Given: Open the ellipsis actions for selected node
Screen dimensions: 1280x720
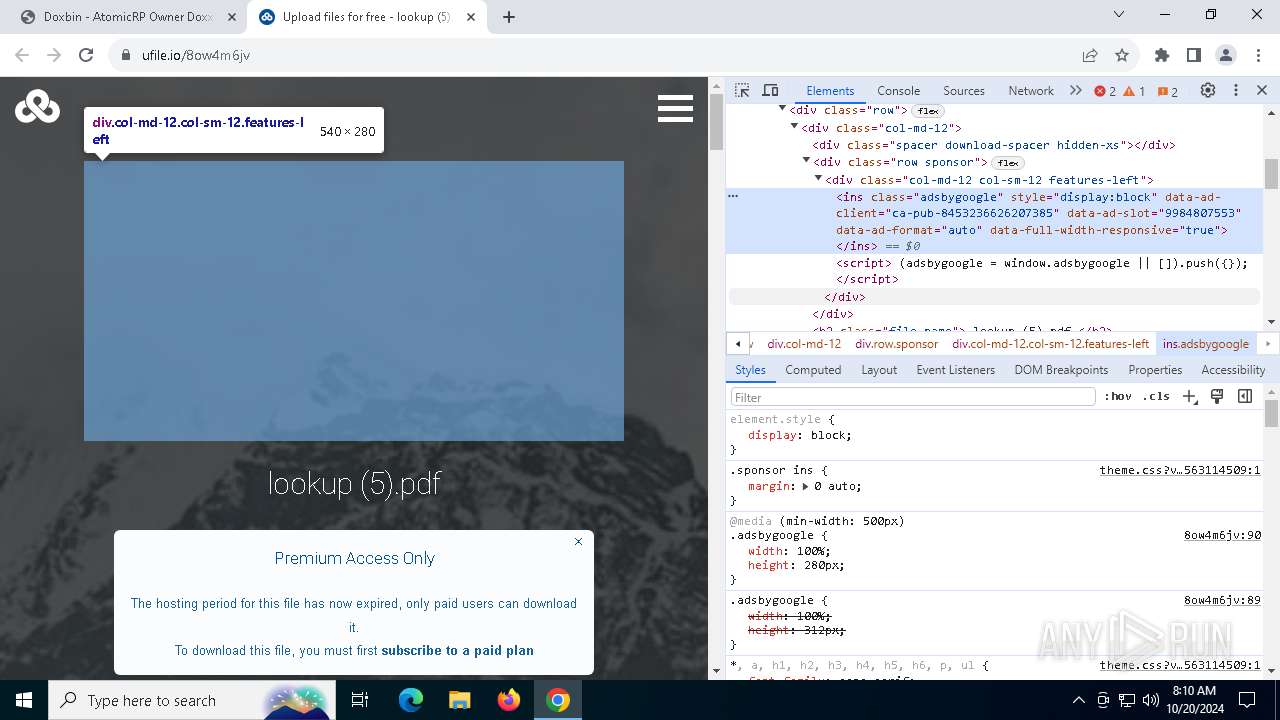Looking at the screenshot, I should [x=733, y=196].
